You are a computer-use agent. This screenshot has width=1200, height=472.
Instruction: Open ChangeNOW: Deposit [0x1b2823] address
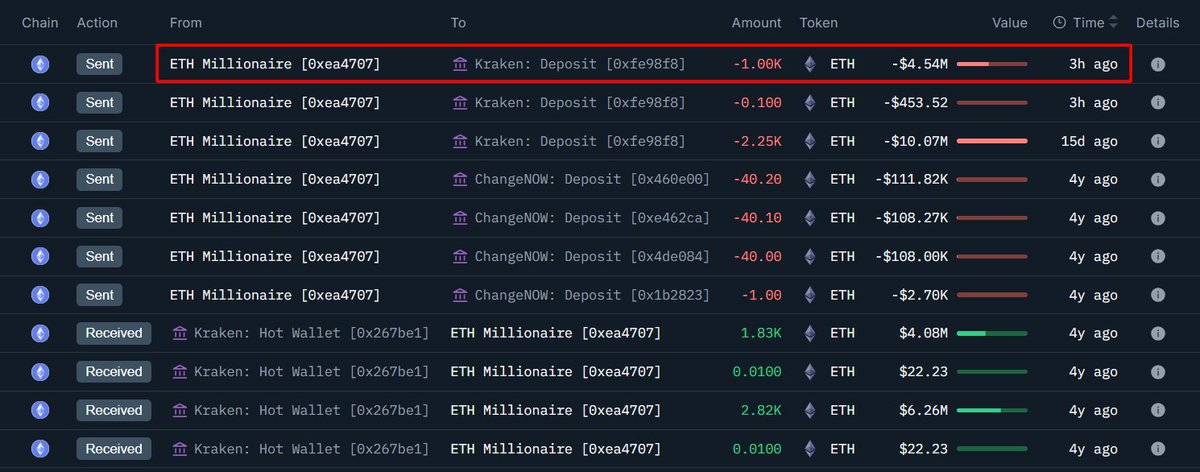click(592, 295)
